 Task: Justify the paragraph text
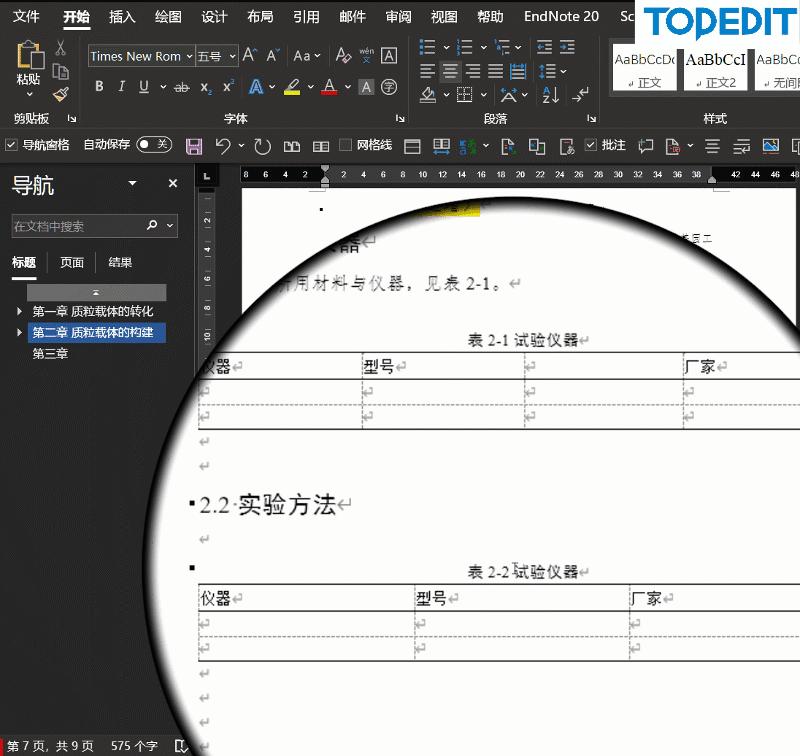click(x=495, y=70)
